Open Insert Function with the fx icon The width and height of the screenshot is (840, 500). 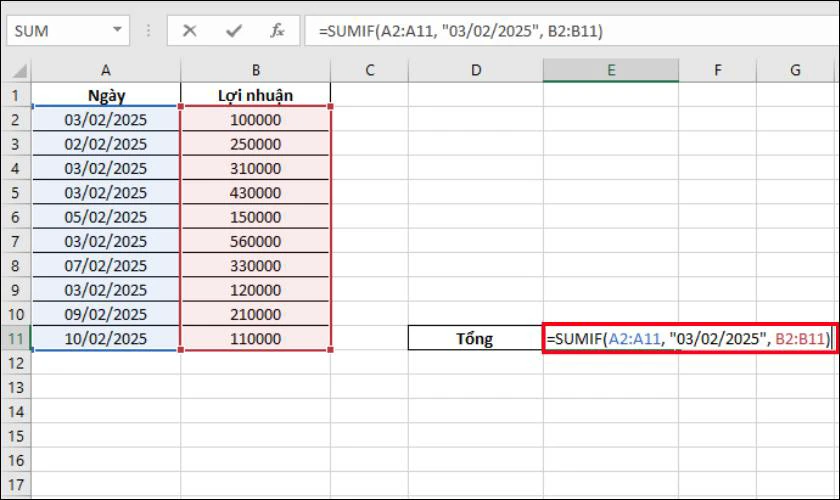click(277, 31)
